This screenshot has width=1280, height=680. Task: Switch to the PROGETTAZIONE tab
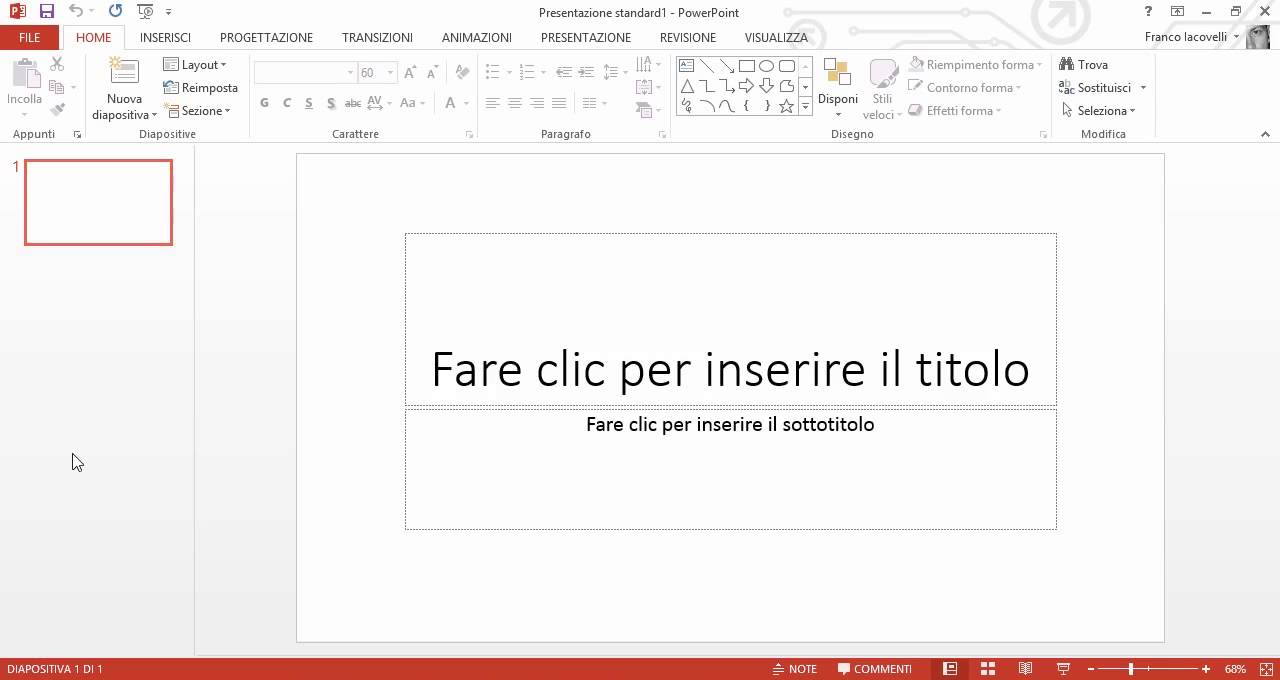point(266,37)
